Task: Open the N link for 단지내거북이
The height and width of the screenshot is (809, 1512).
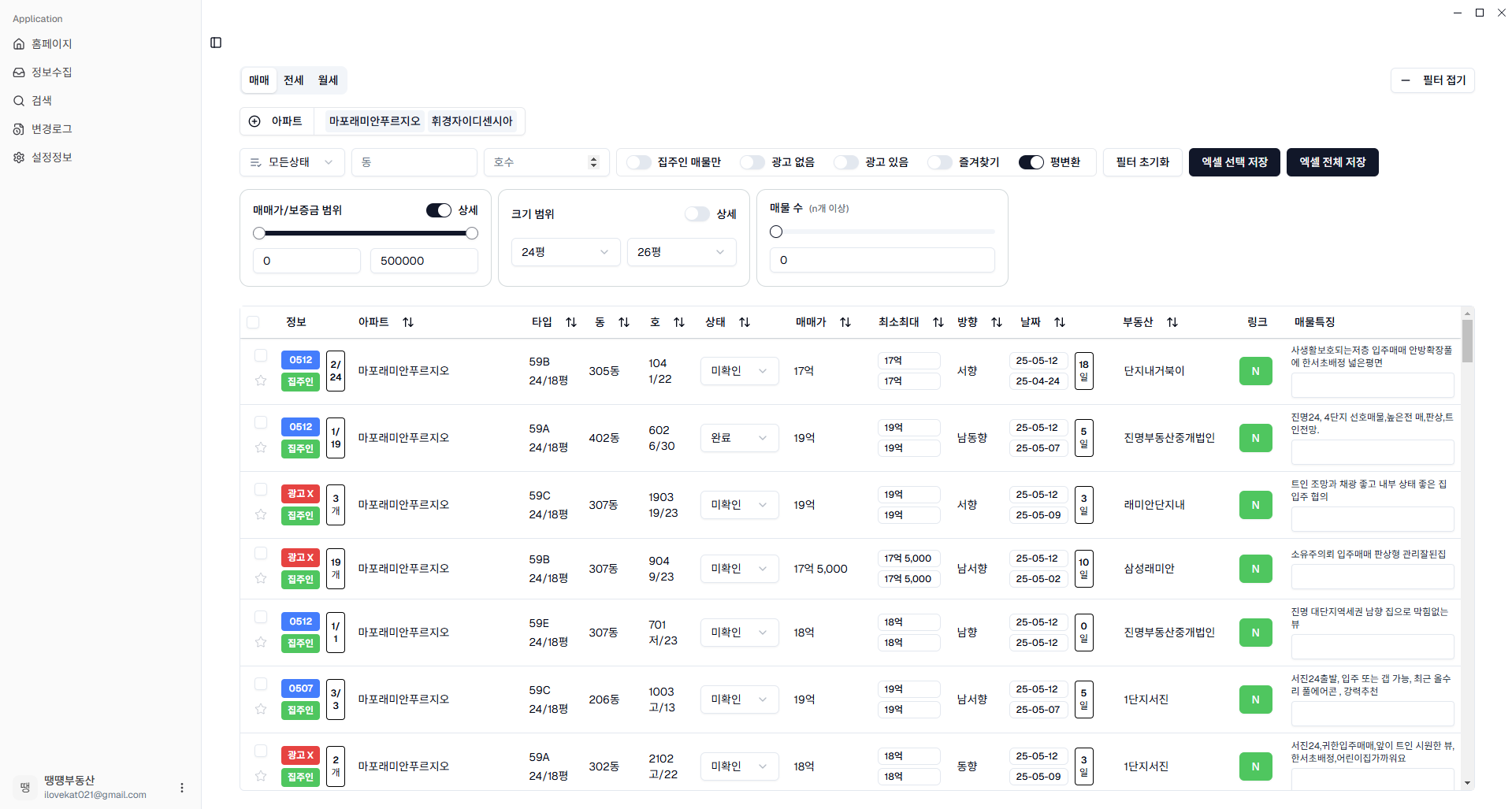Action: (x=1255, y=371)
